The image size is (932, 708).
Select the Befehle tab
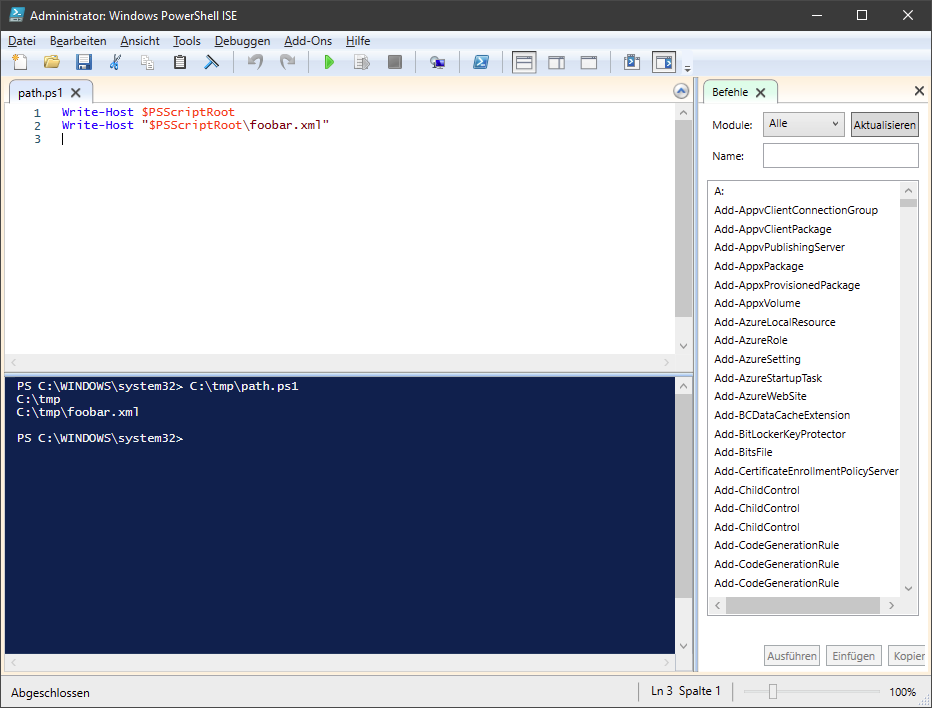[x=730, y=92]
